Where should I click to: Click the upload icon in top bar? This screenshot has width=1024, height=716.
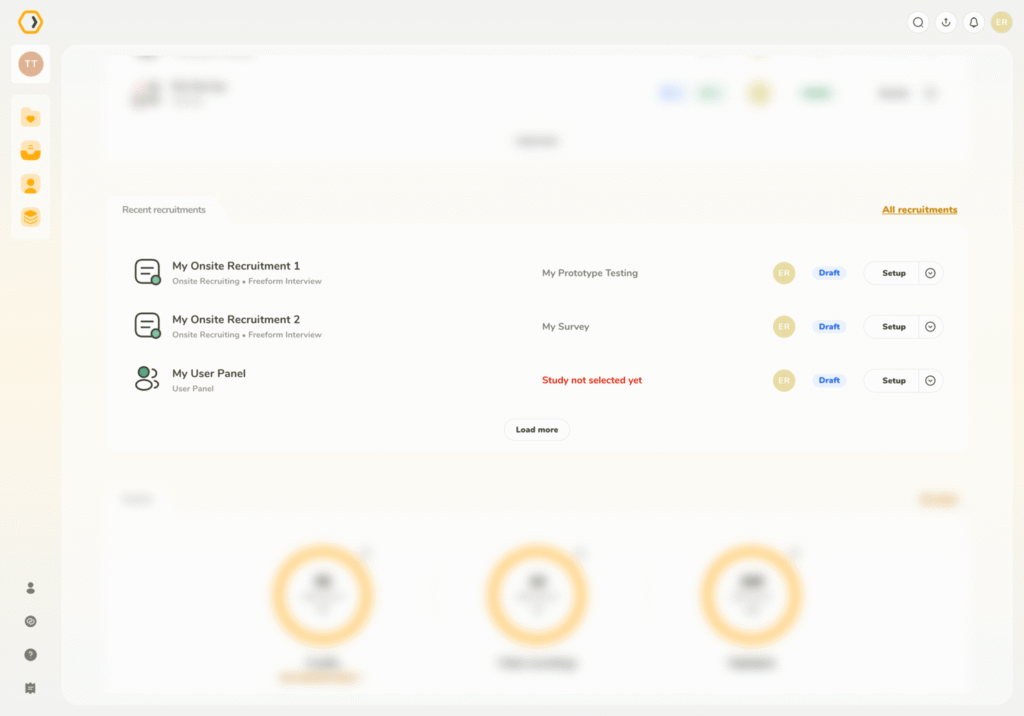coord(946,22)
